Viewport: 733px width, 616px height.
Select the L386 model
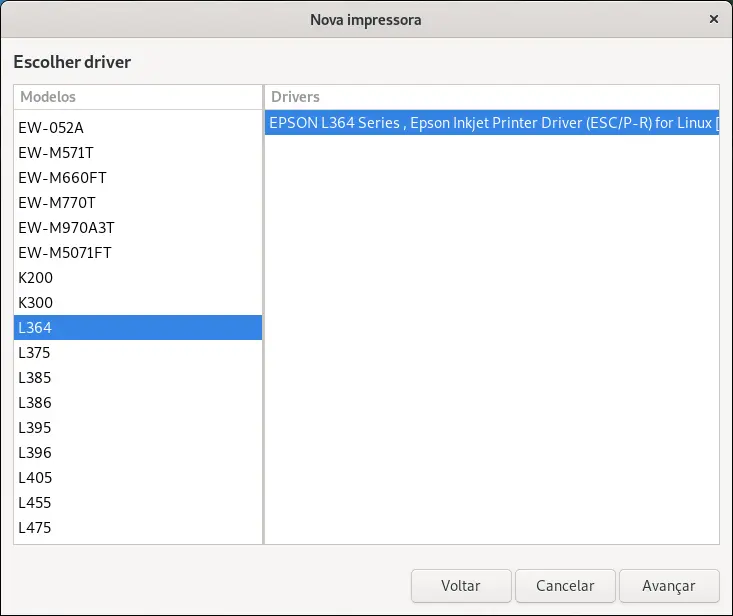point(138,403)
